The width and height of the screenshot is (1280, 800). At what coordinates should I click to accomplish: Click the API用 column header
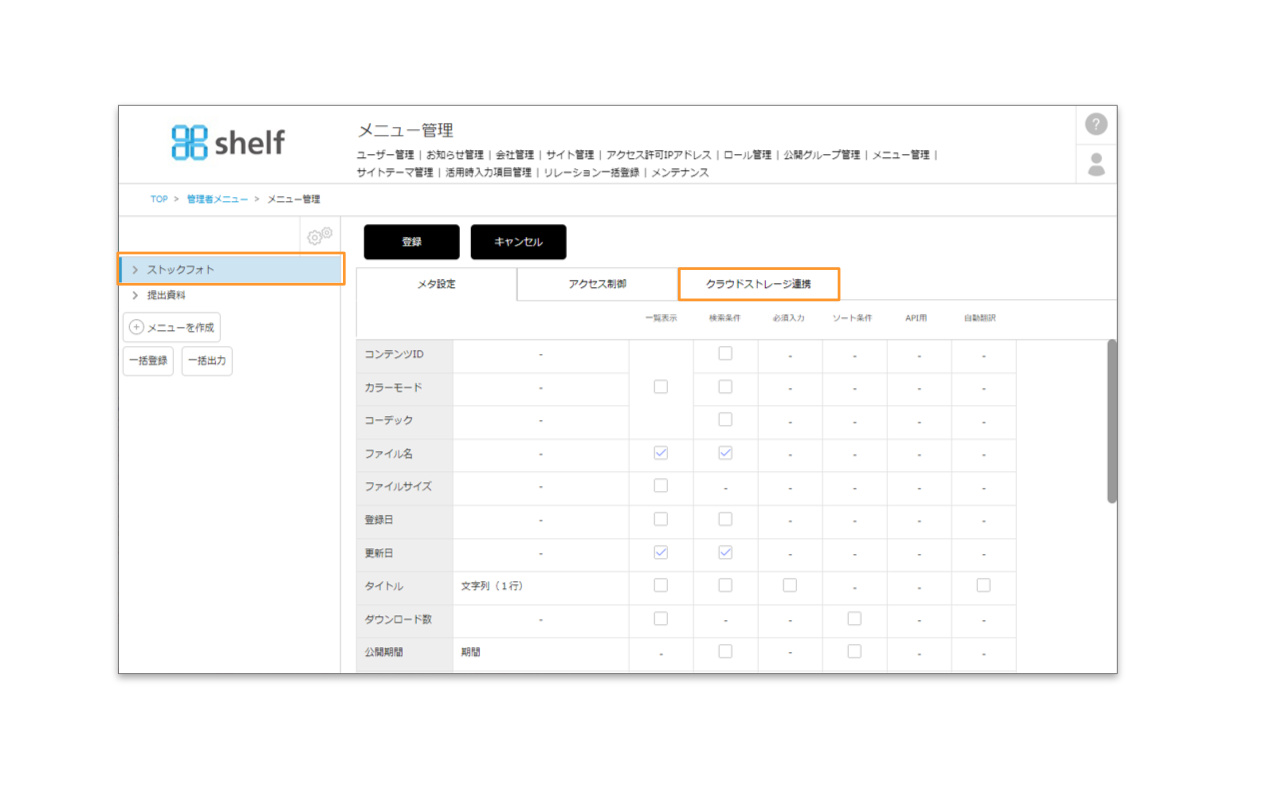pos(917,319)
